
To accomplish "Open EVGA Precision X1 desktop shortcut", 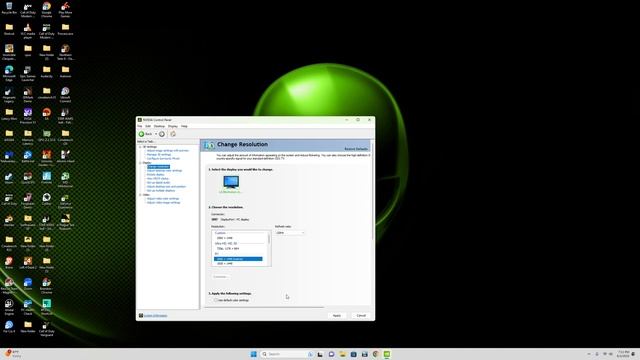I will pyautogui.click(x=28, y=116).
